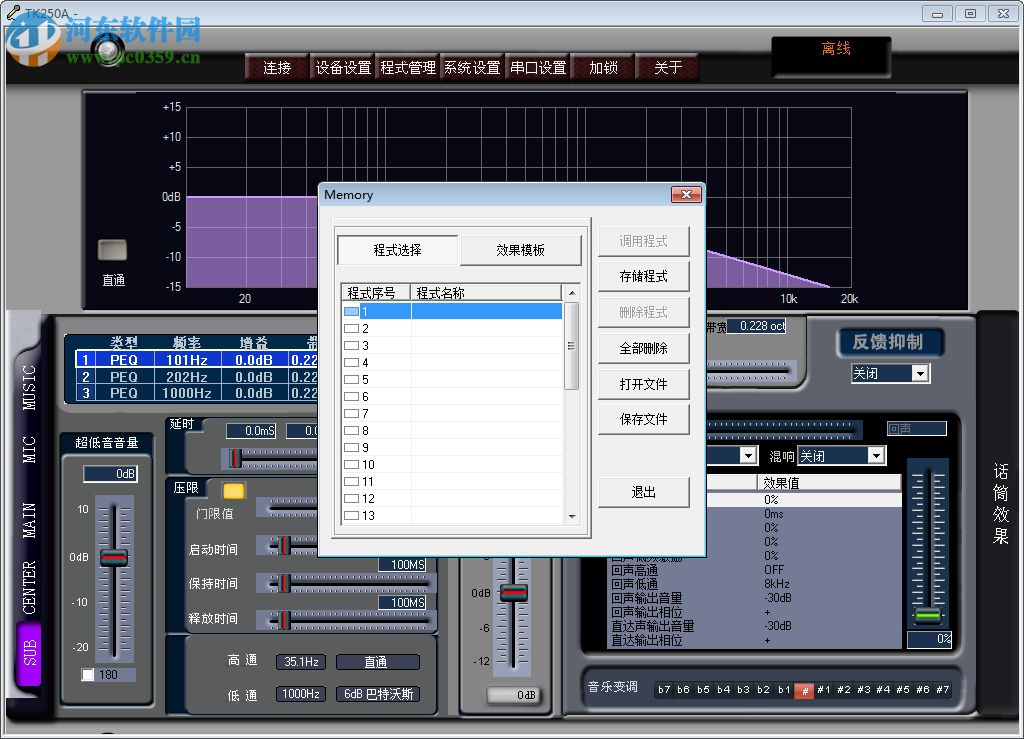Image resolution: width=1024 pixels, height=739 pixels.
Task: Open the dropdown left of the 混响 label
Action: 733,455
